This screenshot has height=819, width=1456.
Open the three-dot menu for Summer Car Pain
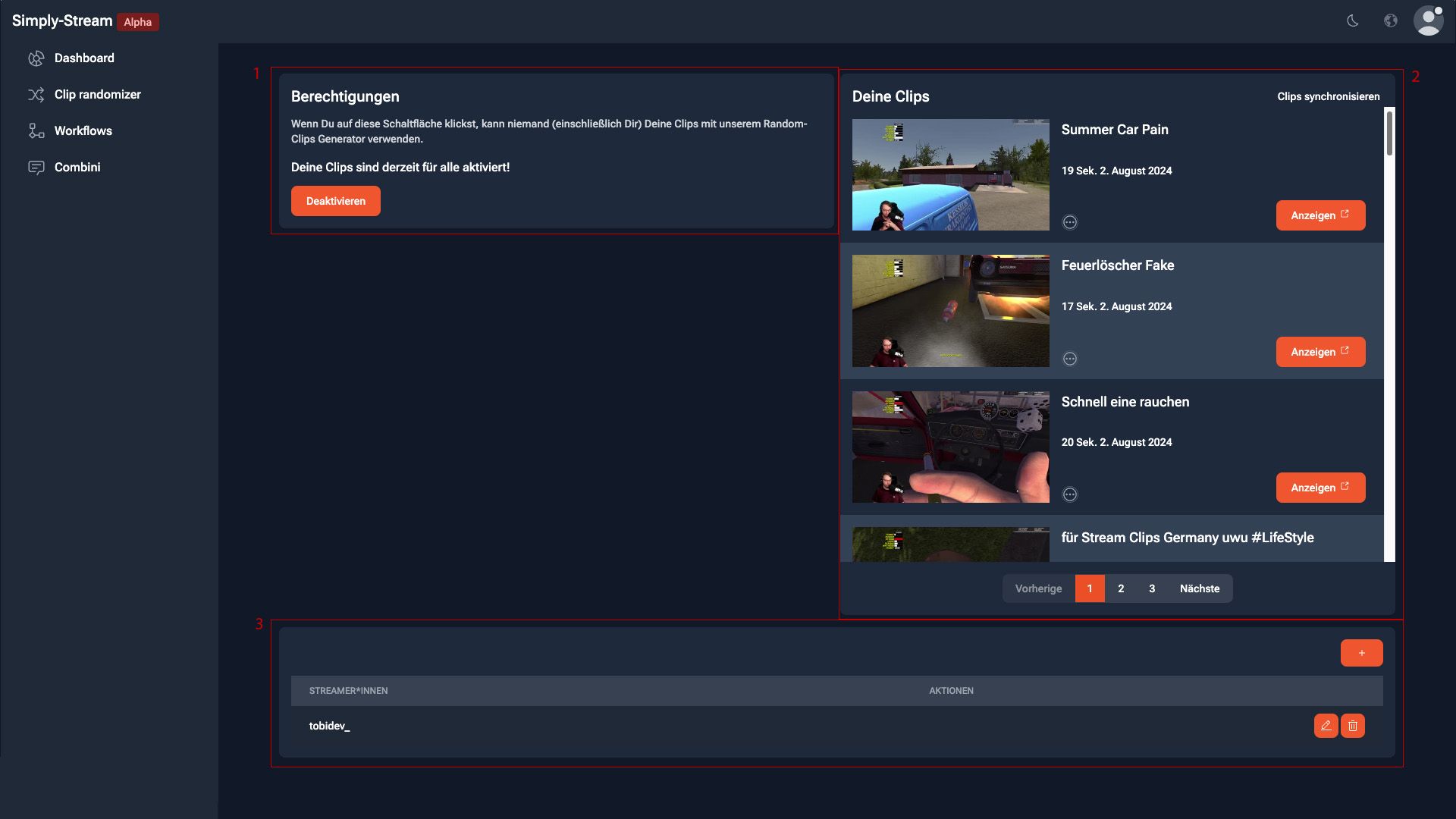click(x=1069, y=221)
